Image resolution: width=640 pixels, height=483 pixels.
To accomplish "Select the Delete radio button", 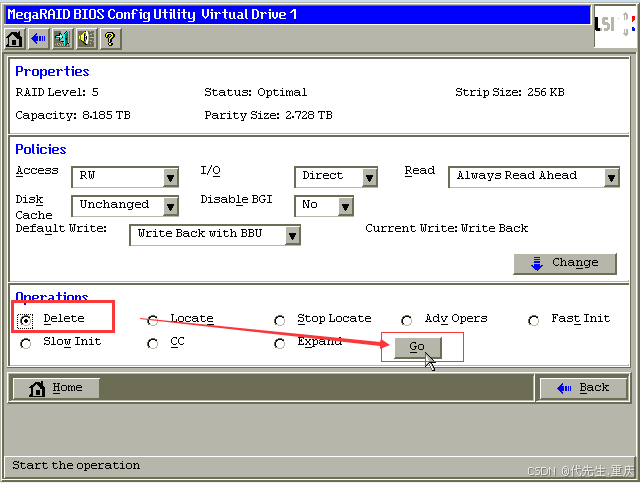I will click(26, 321).
